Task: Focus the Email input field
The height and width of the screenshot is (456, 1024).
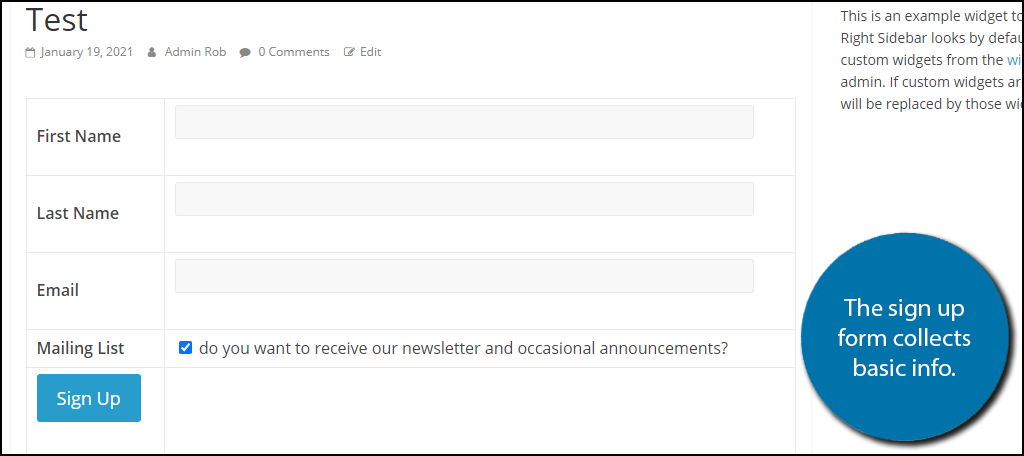Action: 464,276
